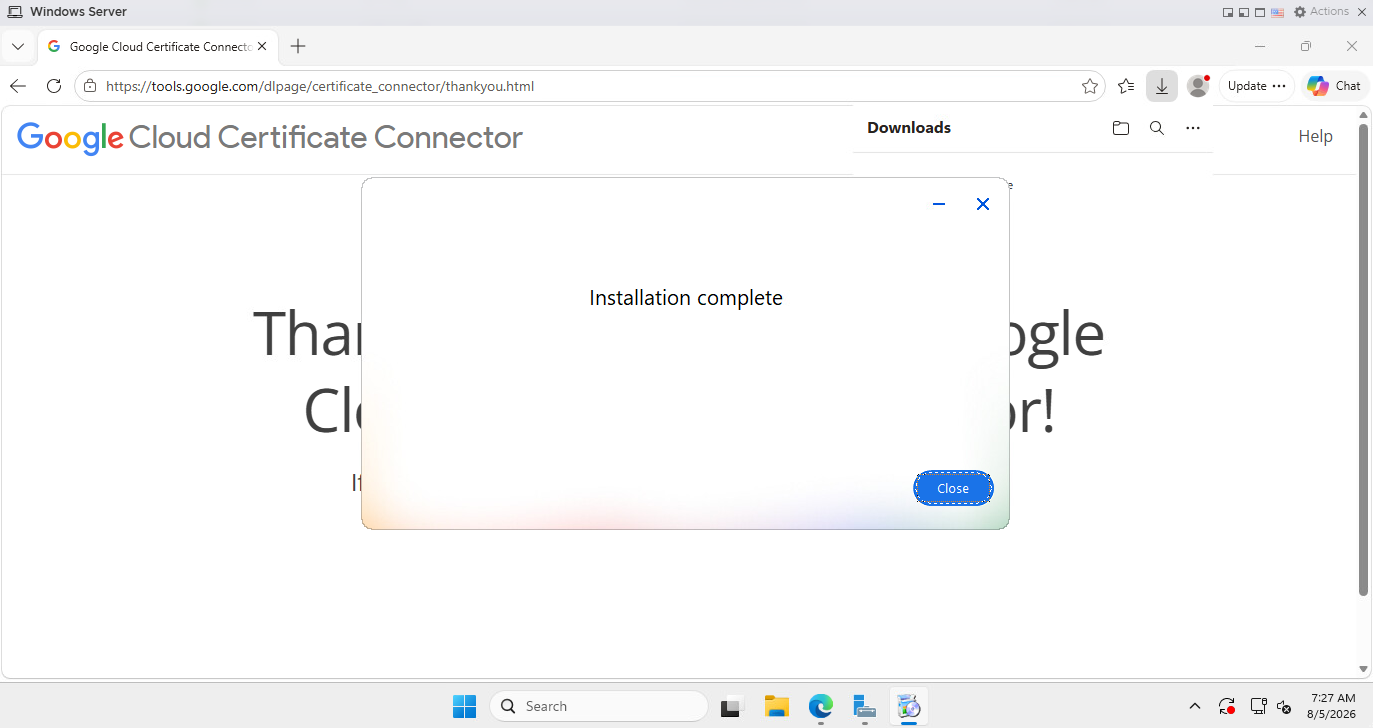1373x728 pixels.
Task: Click the network status tray icon
Action: tap(1259, 706)
